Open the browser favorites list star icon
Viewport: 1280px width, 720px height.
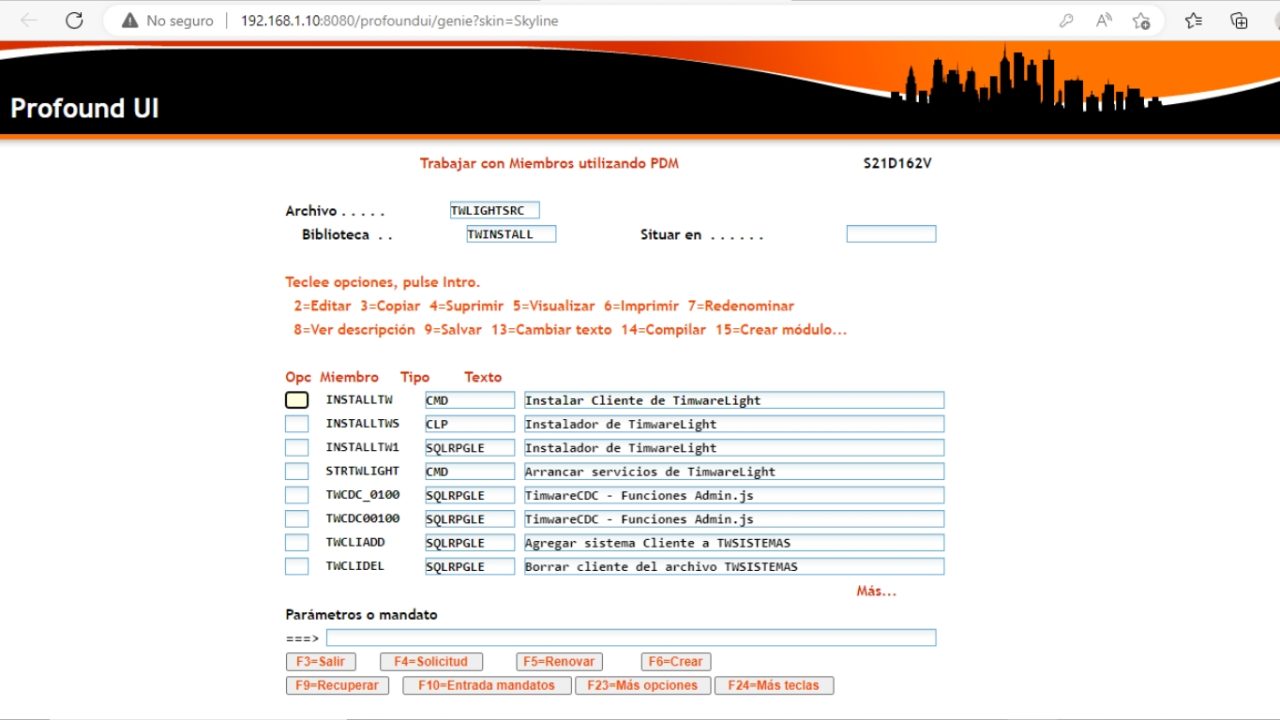click(1193, 20)
